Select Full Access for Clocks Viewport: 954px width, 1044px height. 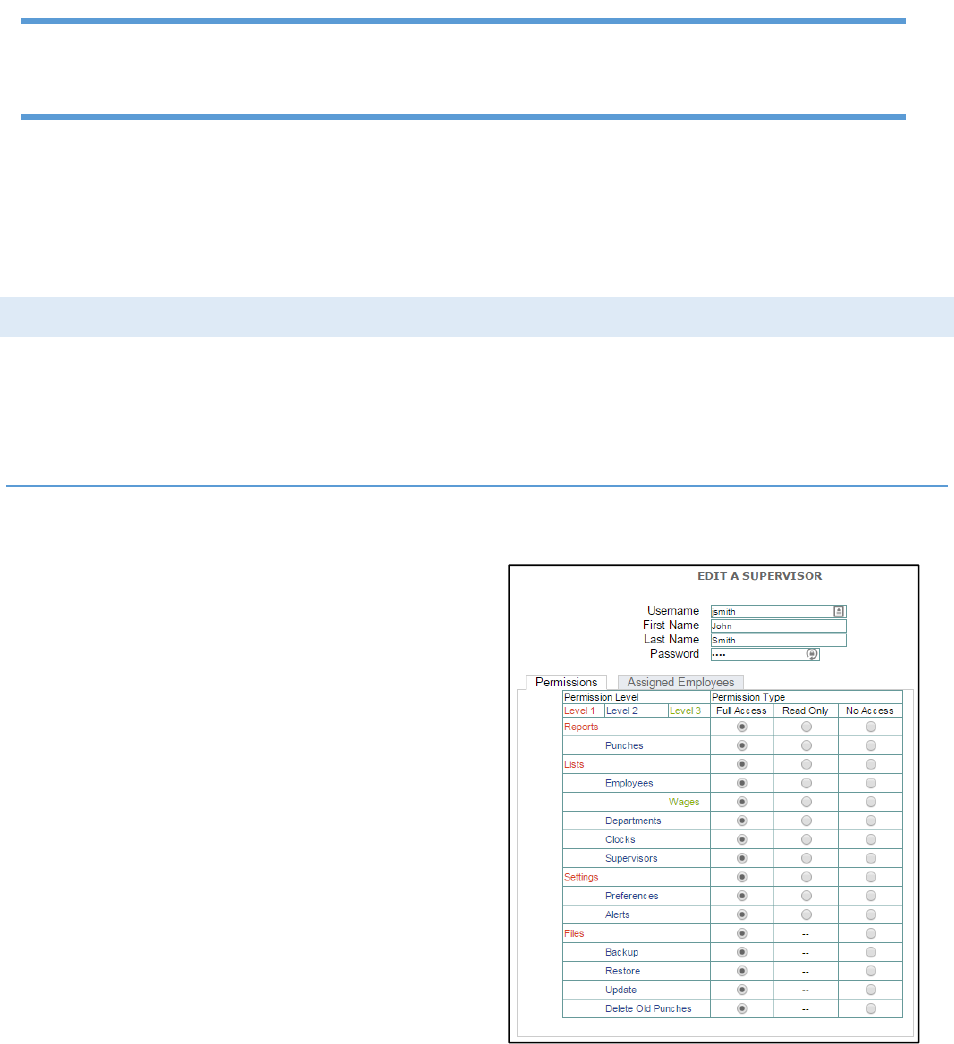click(742, 840)
